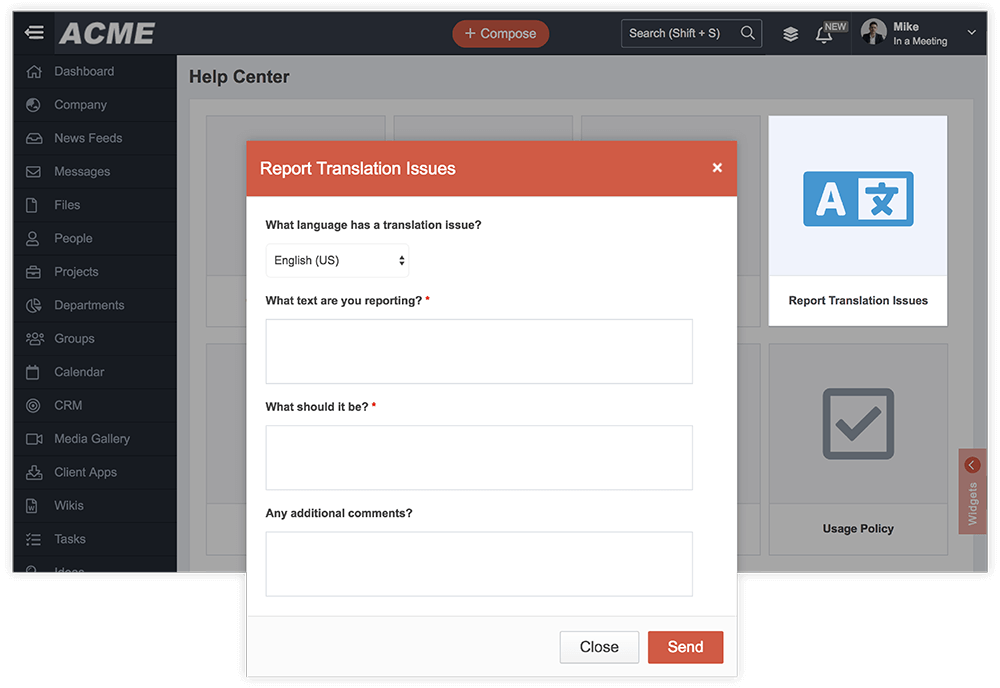Click the translation icon on the card
The width and height of the screenshot is (1000, 688).
click(x=857, y=199)
